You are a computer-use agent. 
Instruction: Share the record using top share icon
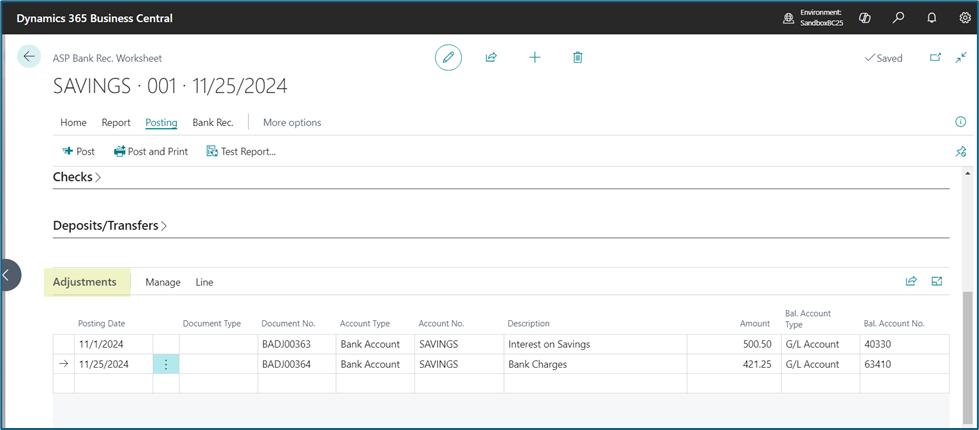click(491, 57)
